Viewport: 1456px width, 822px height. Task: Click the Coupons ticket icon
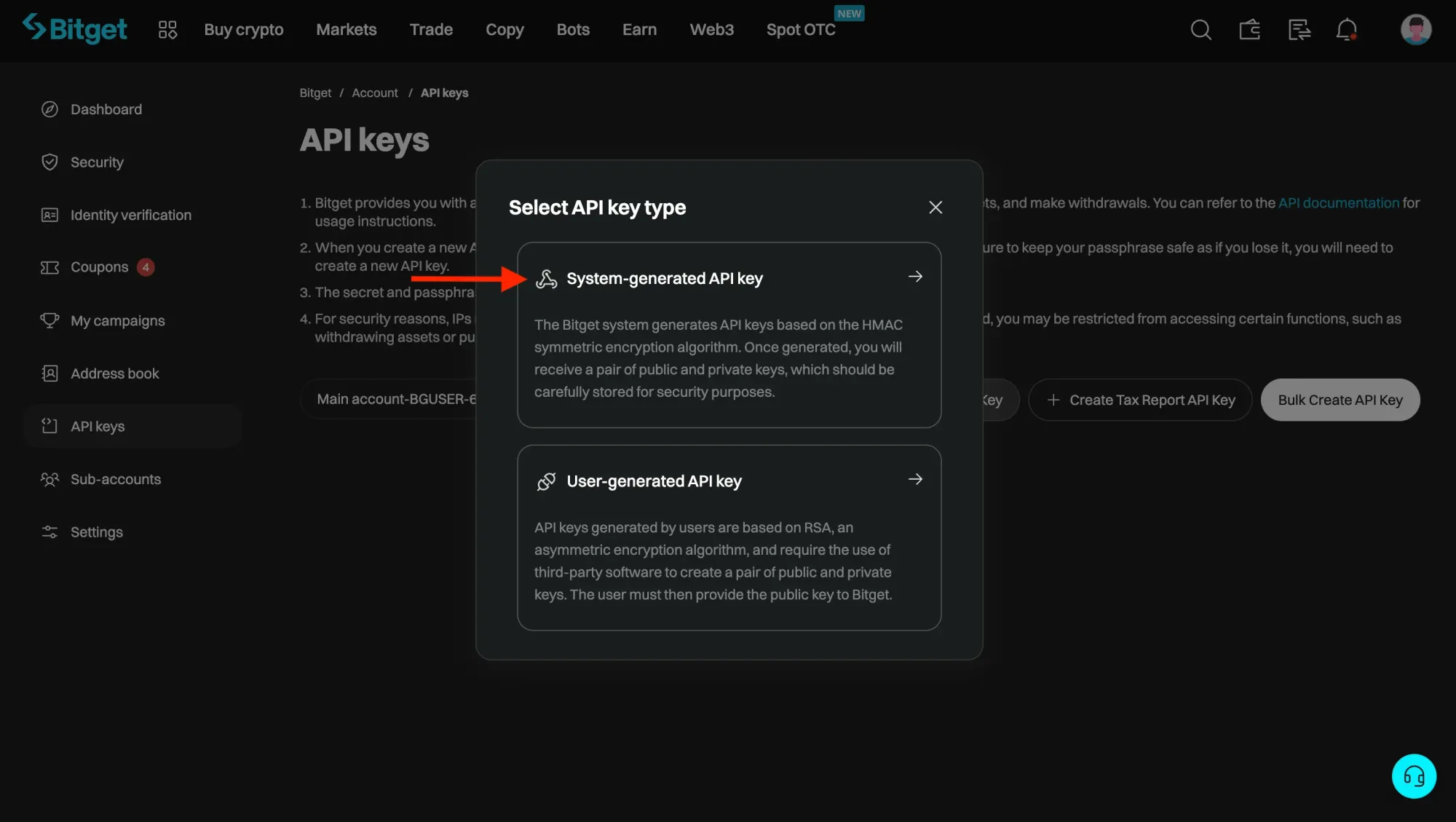50,267
